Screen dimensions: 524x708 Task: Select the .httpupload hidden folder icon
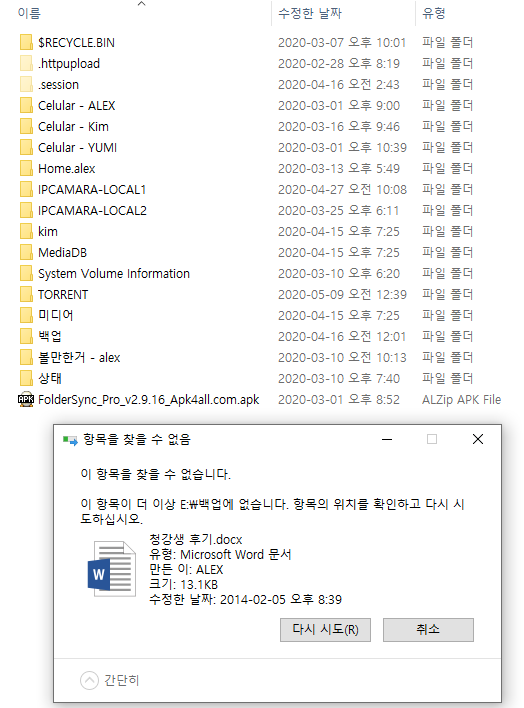point(26,64)
